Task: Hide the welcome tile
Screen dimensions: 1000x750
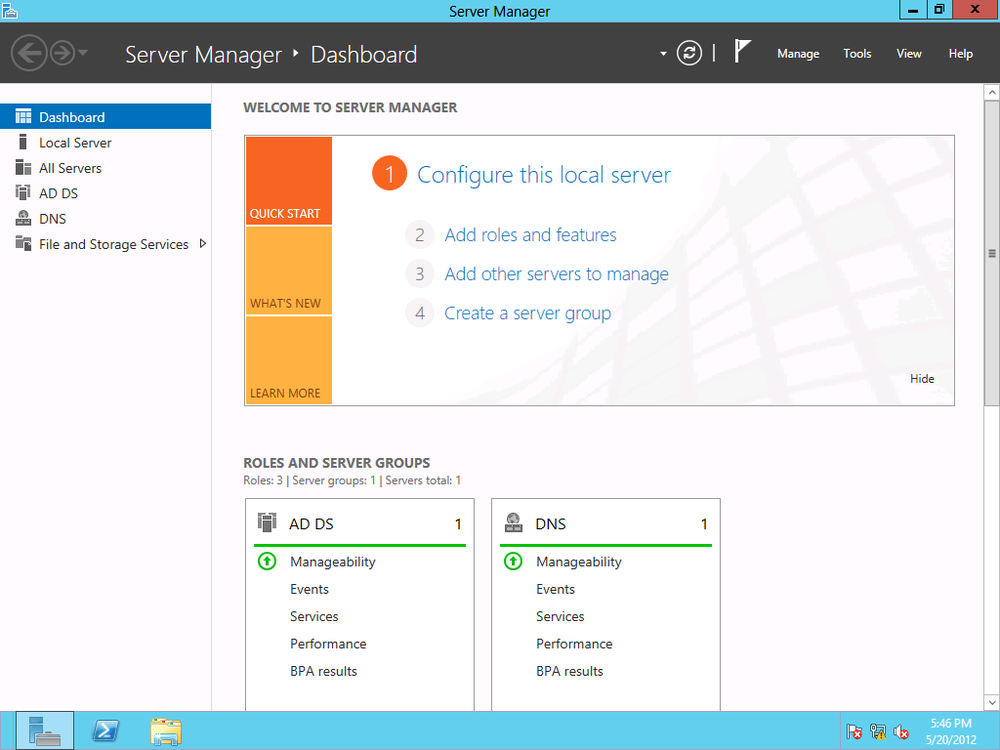Action: coord(922,379)
